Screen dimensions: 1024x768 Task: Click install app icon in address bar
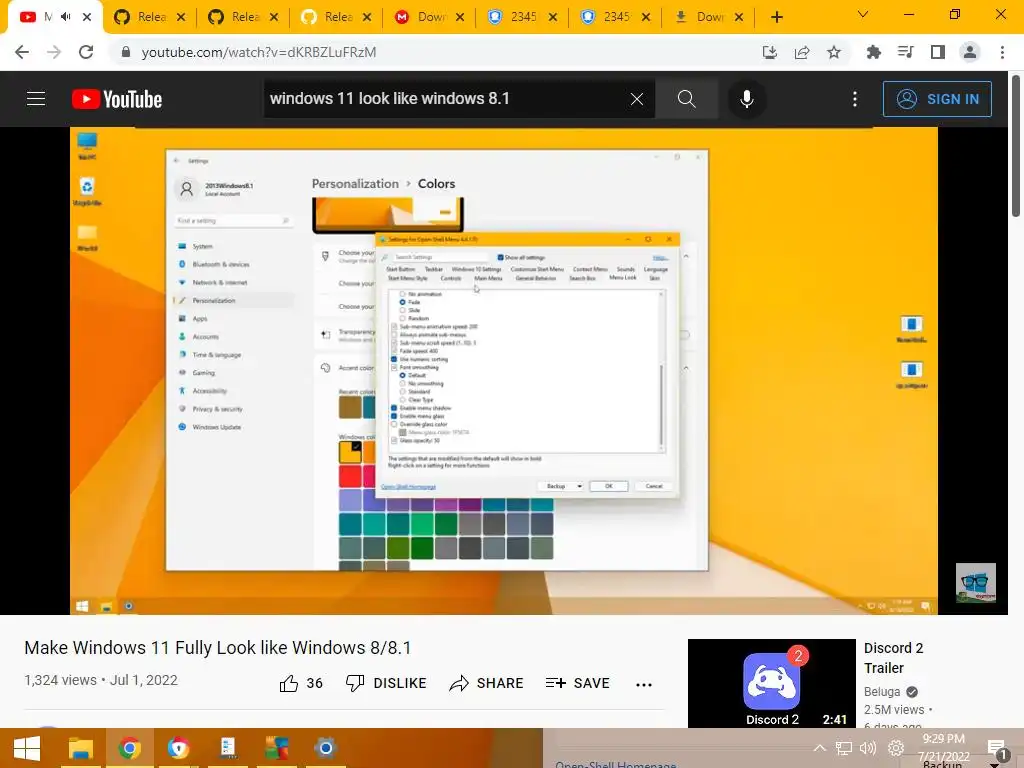770,52
